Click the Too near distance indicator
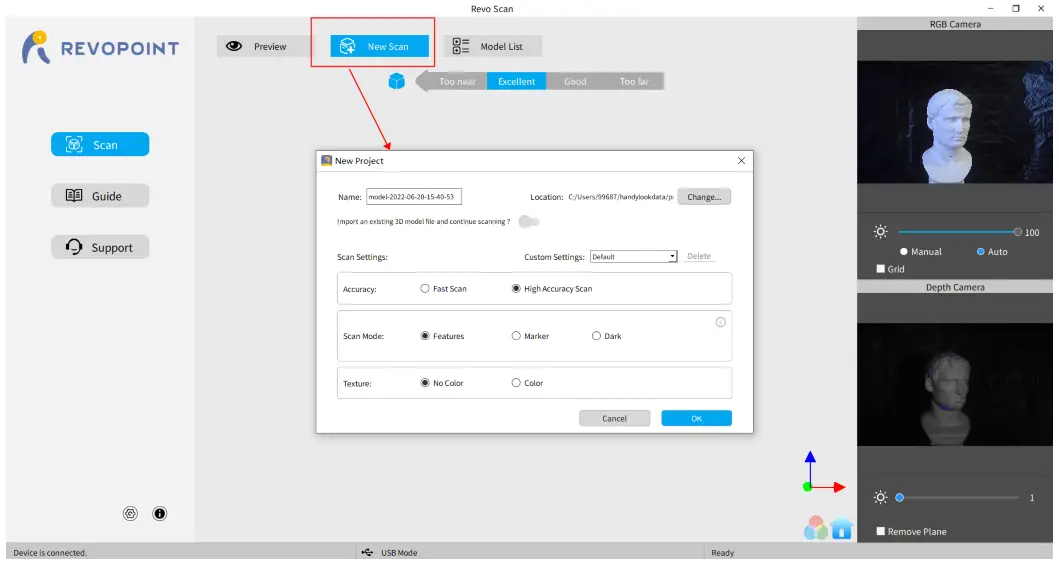The height and width of the screenshot is (566, 1059). coord(457,81)
